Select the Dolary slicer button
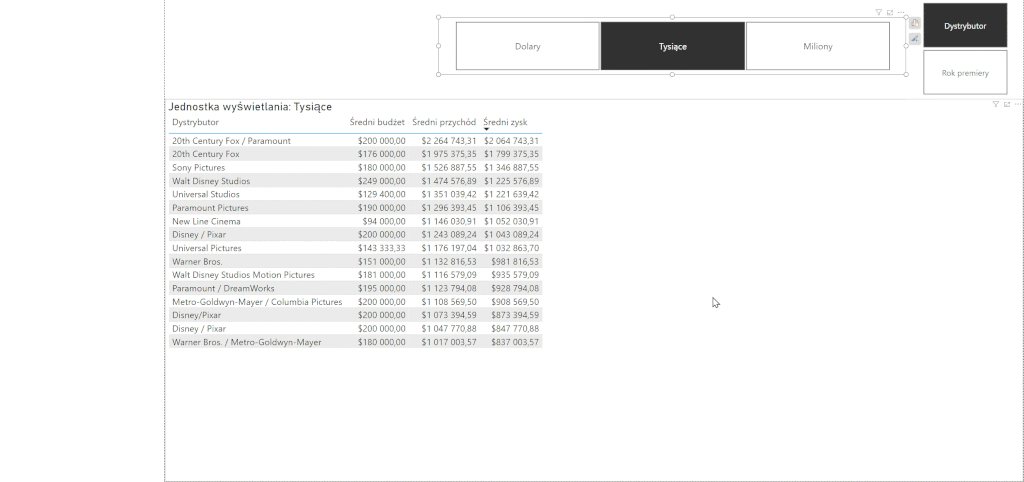 (x=528, y=46)
